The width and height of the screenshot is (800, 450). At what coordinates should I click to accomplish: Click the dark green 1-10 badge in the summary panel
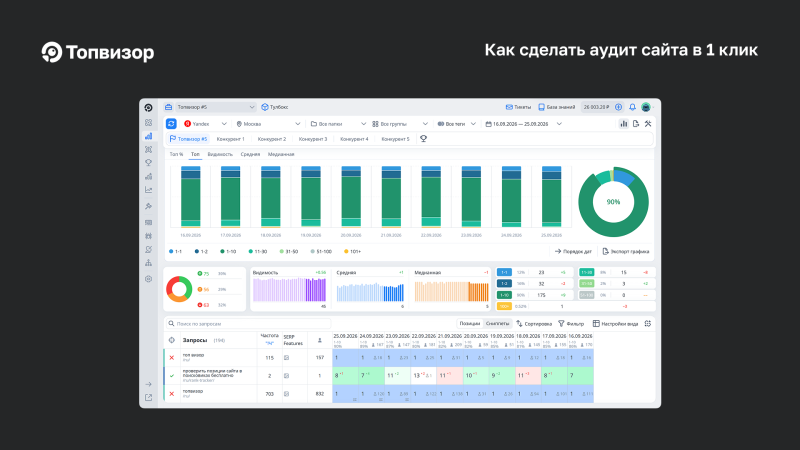[x=504, y=295]
